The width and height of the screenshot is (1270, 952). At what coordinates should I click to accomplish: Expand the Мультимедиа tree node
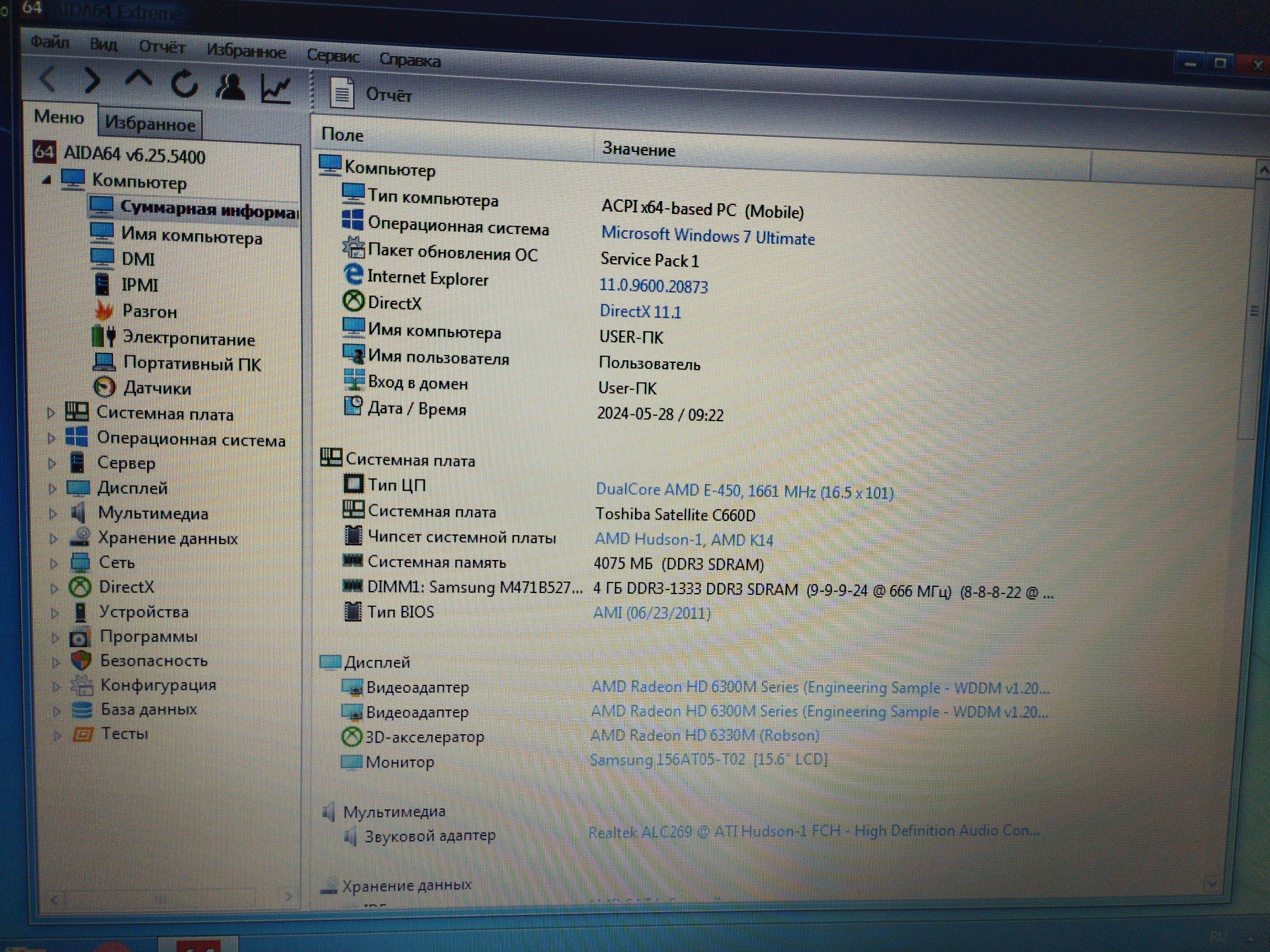point(53,513)
